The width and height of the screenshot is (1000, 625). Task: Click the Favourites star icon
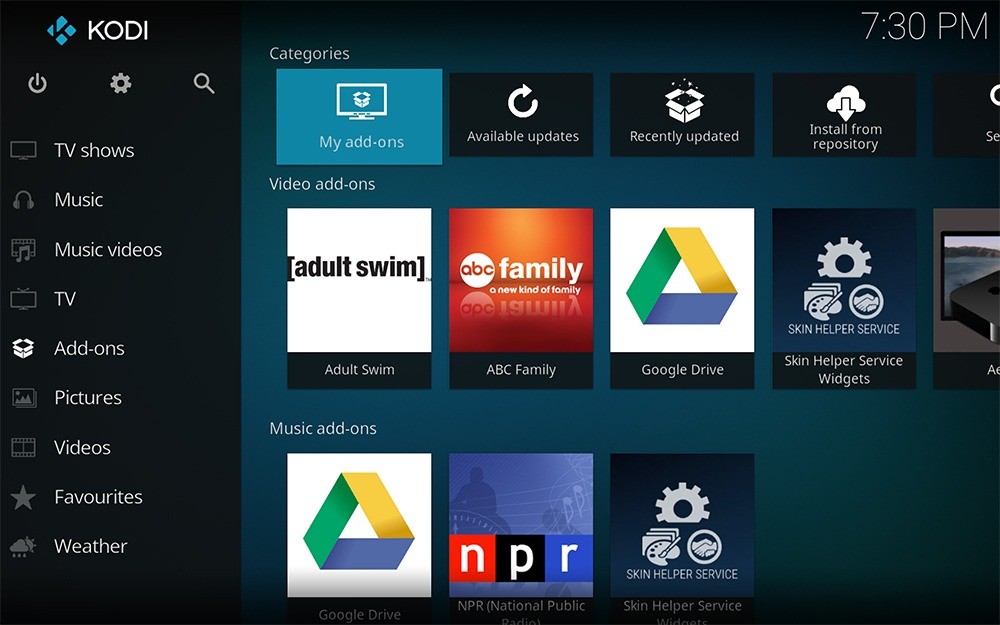tap(23, 497)
